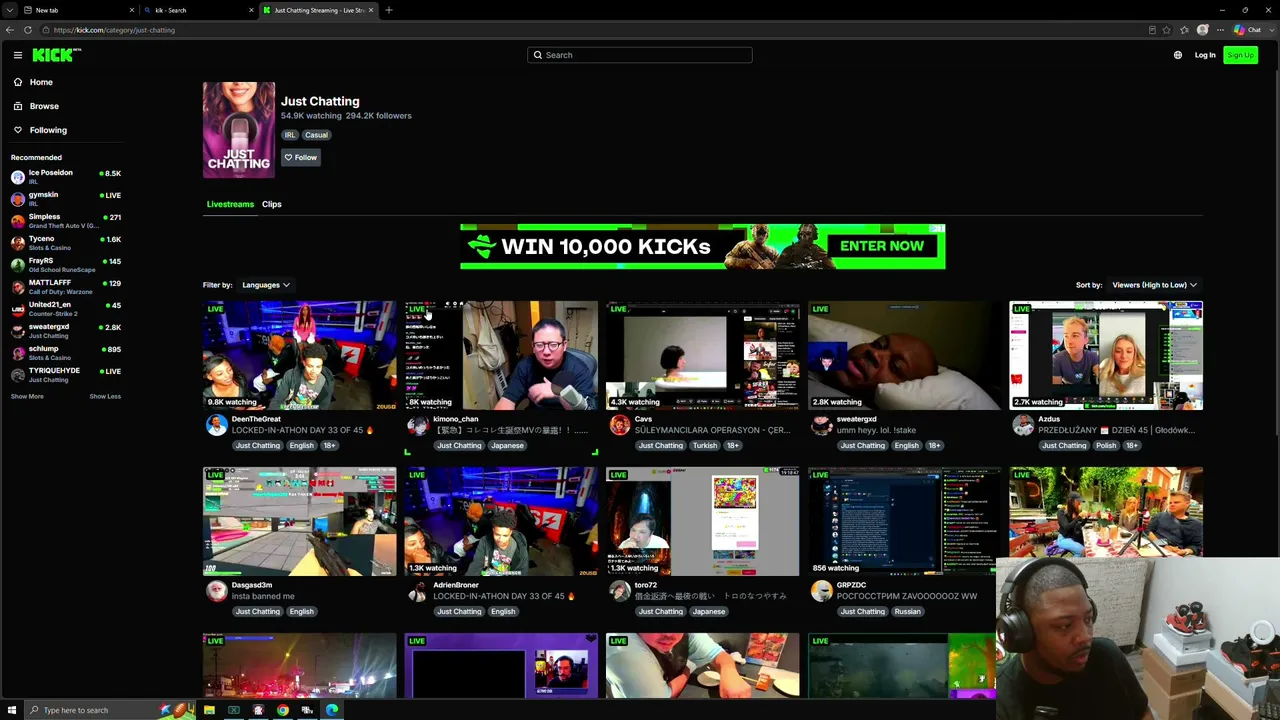Click the Casual category tag
This screenshot has width=1280, height=720.
316,135
